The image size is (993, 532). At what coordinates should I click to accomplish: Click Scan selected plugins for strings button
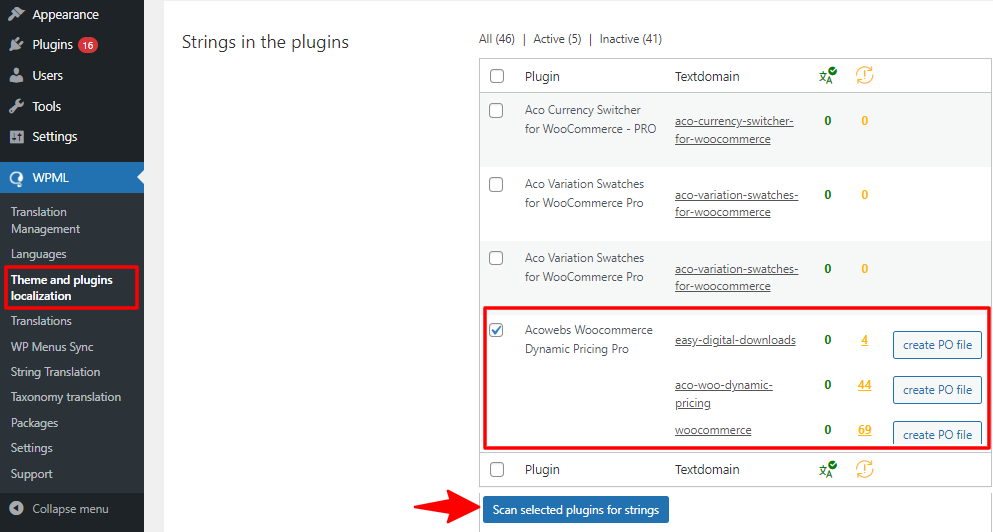(x=576, y=510)
